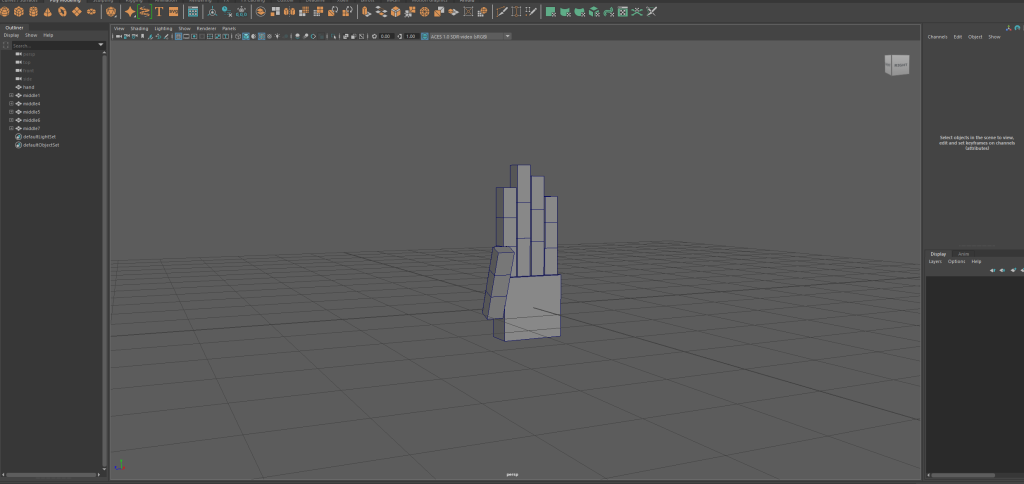The height and width of the screenshot is (484, 1024).
Task: Click the Select Camera icon in viewport toolbar
Action: [119, 36]
